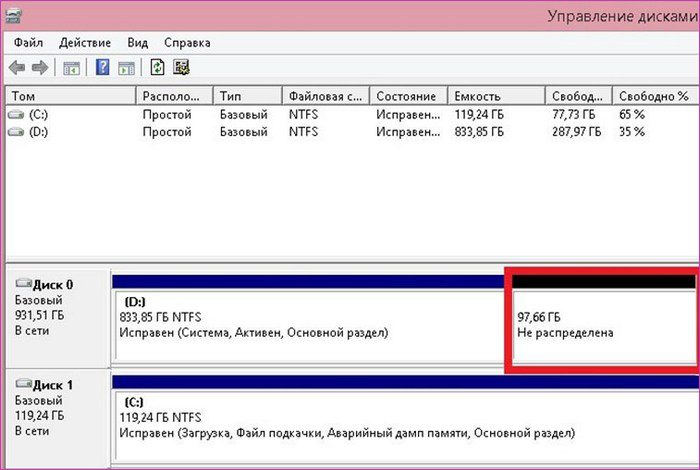Click the 833,85 ГБ capacity cell
700x470 pixels.
pos(479,132)
